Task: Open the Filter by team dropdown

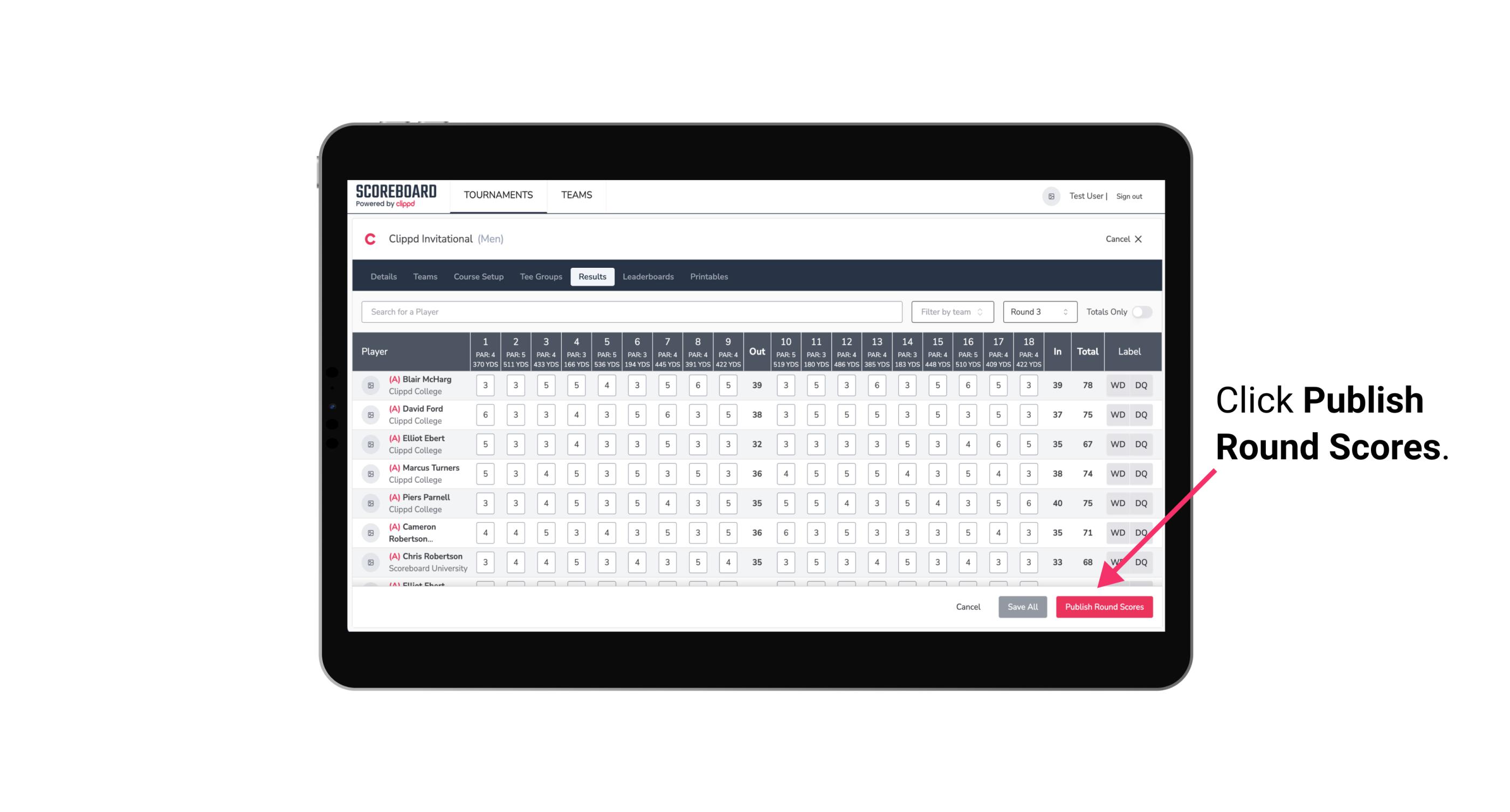Action: 952,312
